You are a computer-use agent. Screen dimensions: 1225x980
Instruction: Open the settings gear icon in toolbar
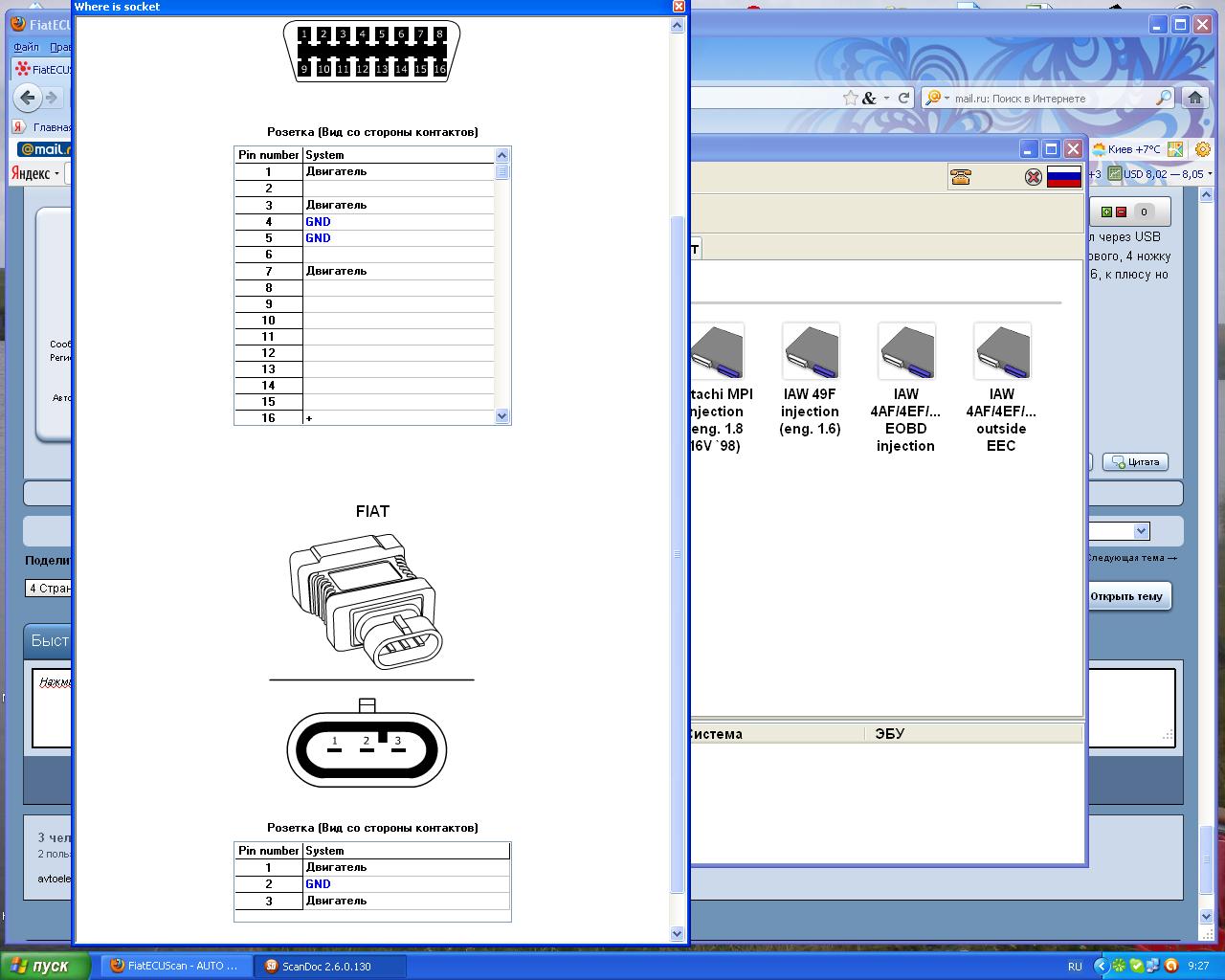1203,149
